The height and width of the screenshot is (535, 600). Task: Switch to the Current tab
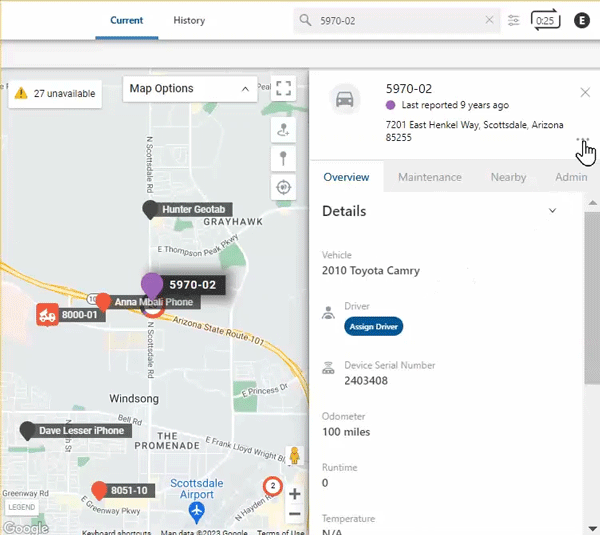point(127,20)
